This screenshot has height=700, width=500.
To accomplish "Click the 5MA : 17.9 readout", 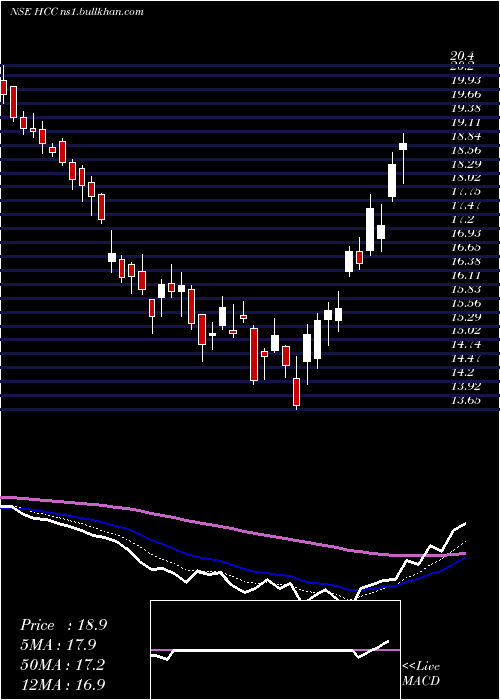I will 58,645.
